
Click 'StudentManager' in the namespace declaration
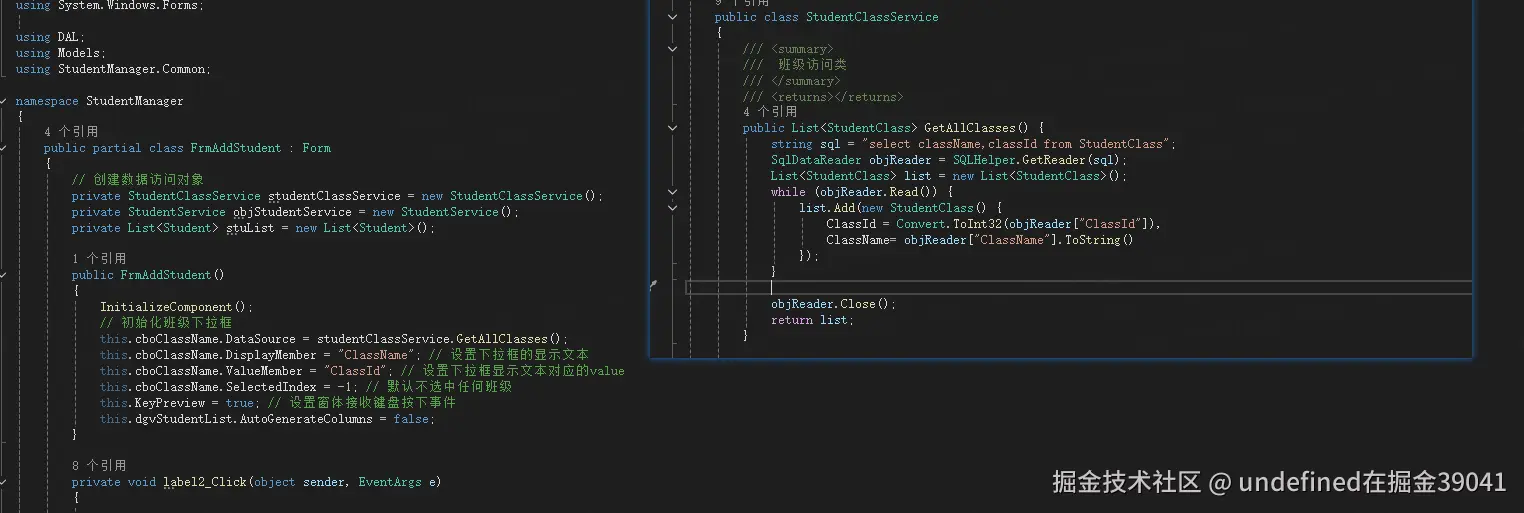click(135, 101)
